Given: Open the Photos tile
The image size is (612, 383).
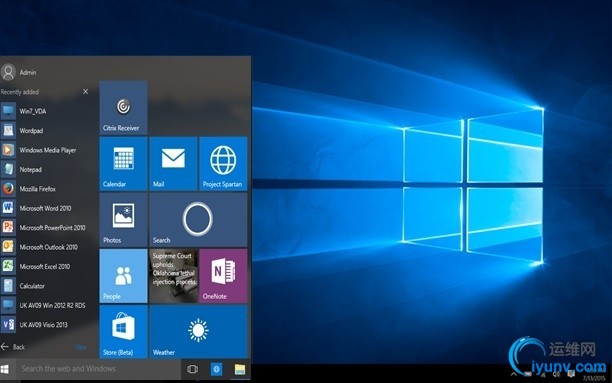Looking at the screenshot, I should [123, 220].
